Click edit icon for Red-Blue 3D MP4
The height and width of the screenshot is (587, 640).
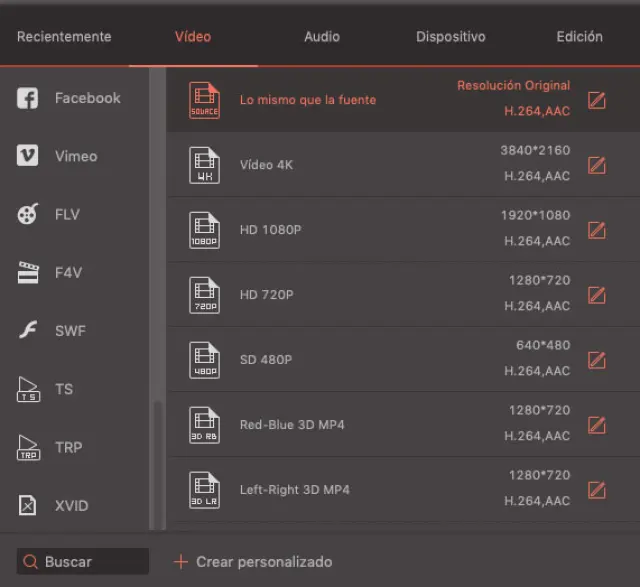coord(596,425)
